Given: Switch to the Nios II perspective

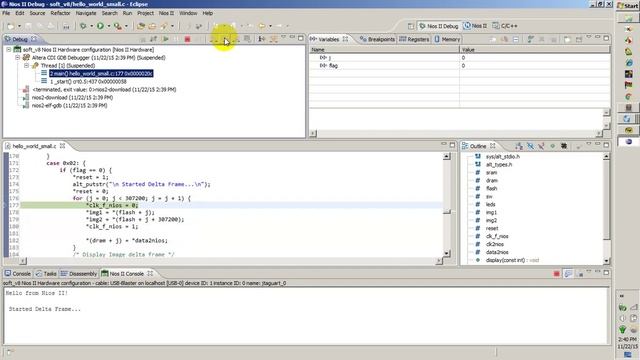Looking at the screenshot, I should (x=475, y=26).
